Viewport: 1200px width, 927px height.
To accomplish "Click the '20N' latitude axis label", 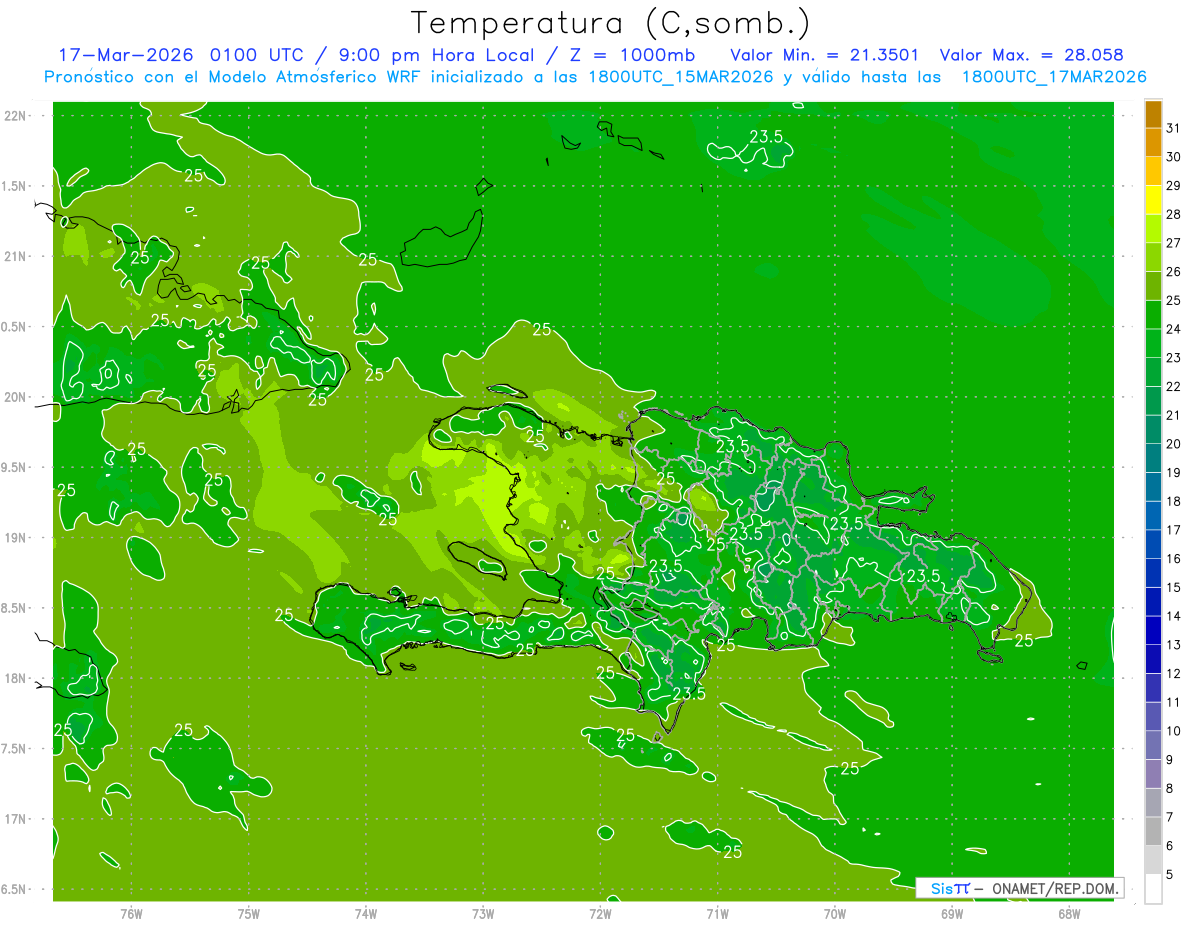I will click(16, 397).
